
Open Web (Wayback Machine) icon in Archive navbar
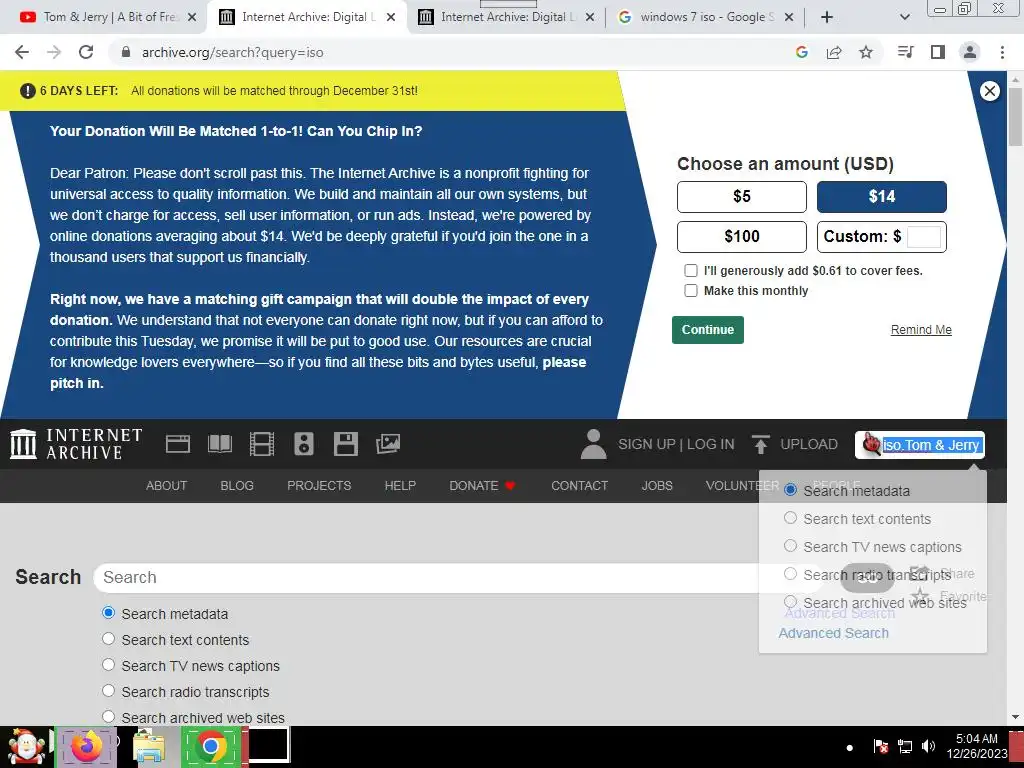pos(178,445)
